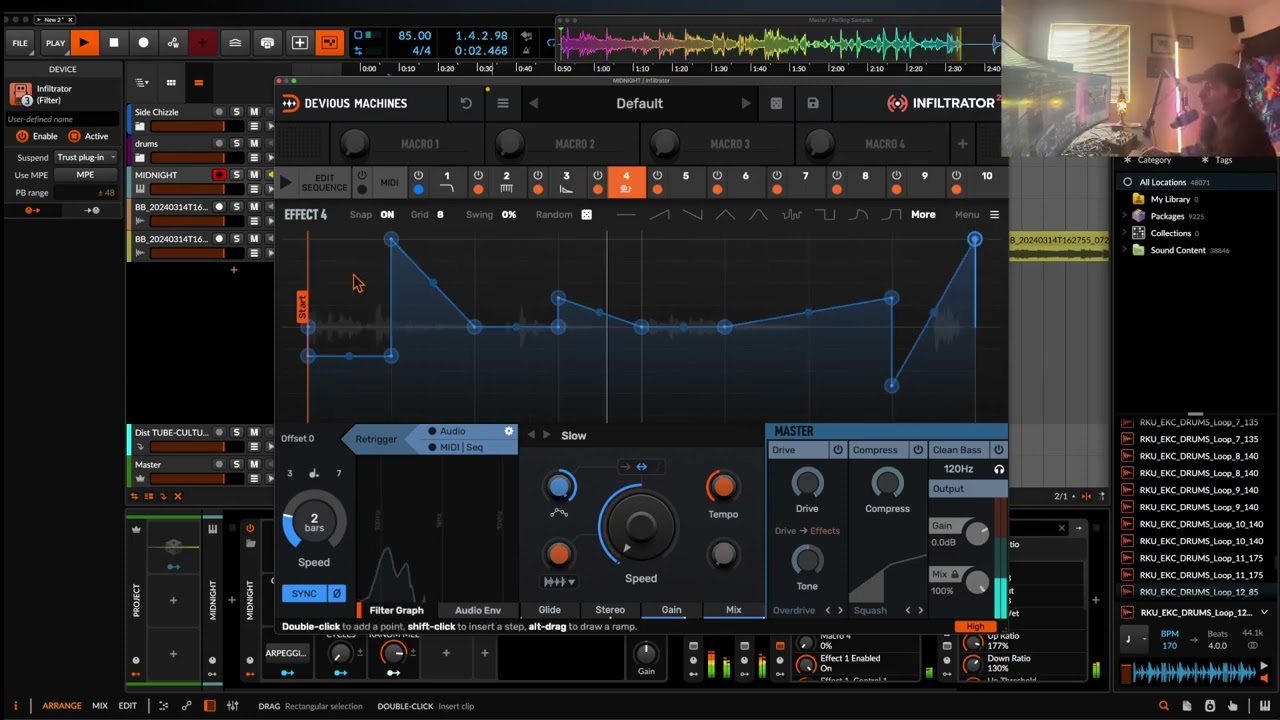Click the phase invert Ø button
The image size is (1280, 720).
pos(336,594)
